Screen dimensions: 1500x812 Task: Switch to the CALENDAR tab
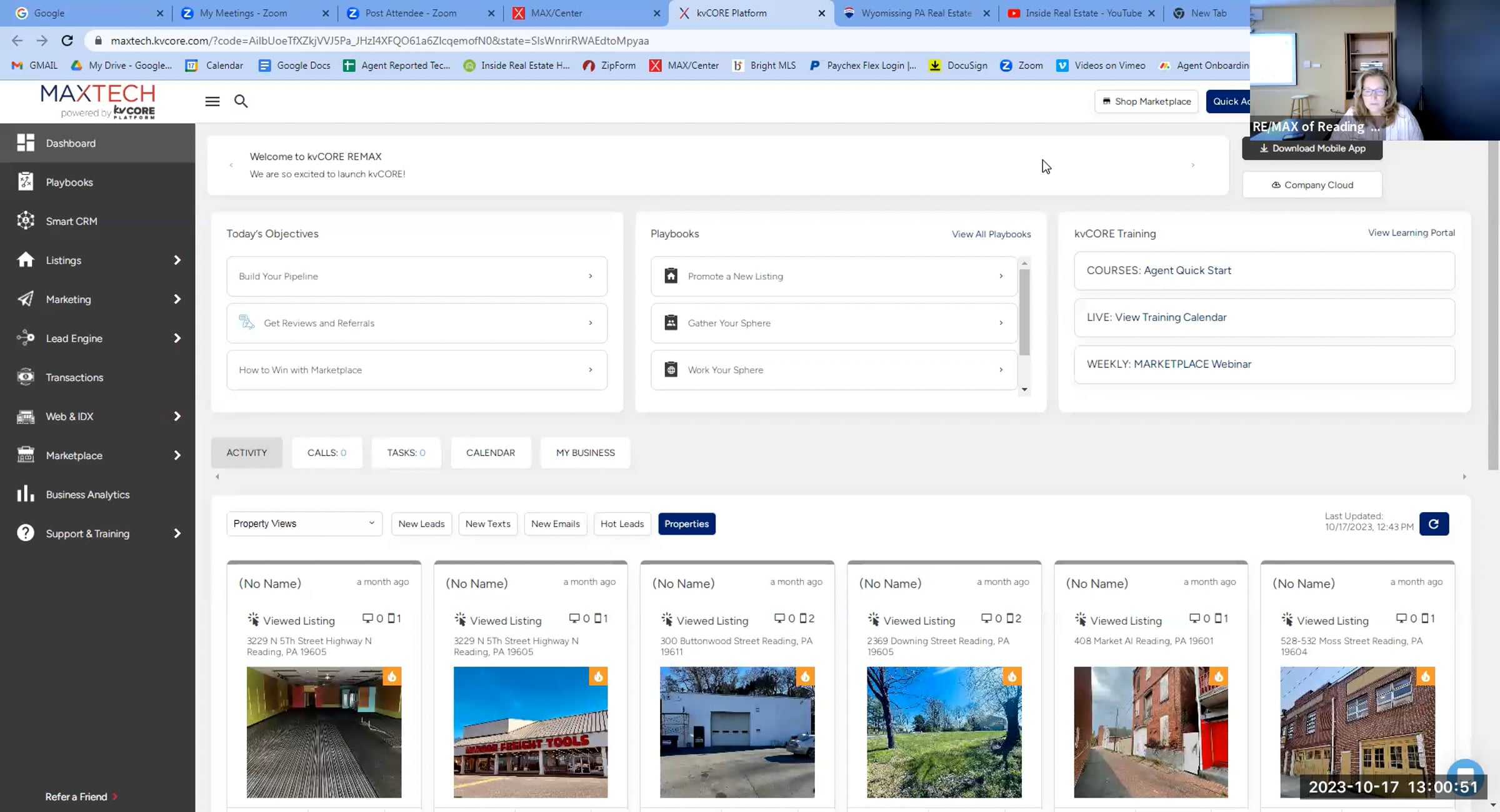click(490, 452)
